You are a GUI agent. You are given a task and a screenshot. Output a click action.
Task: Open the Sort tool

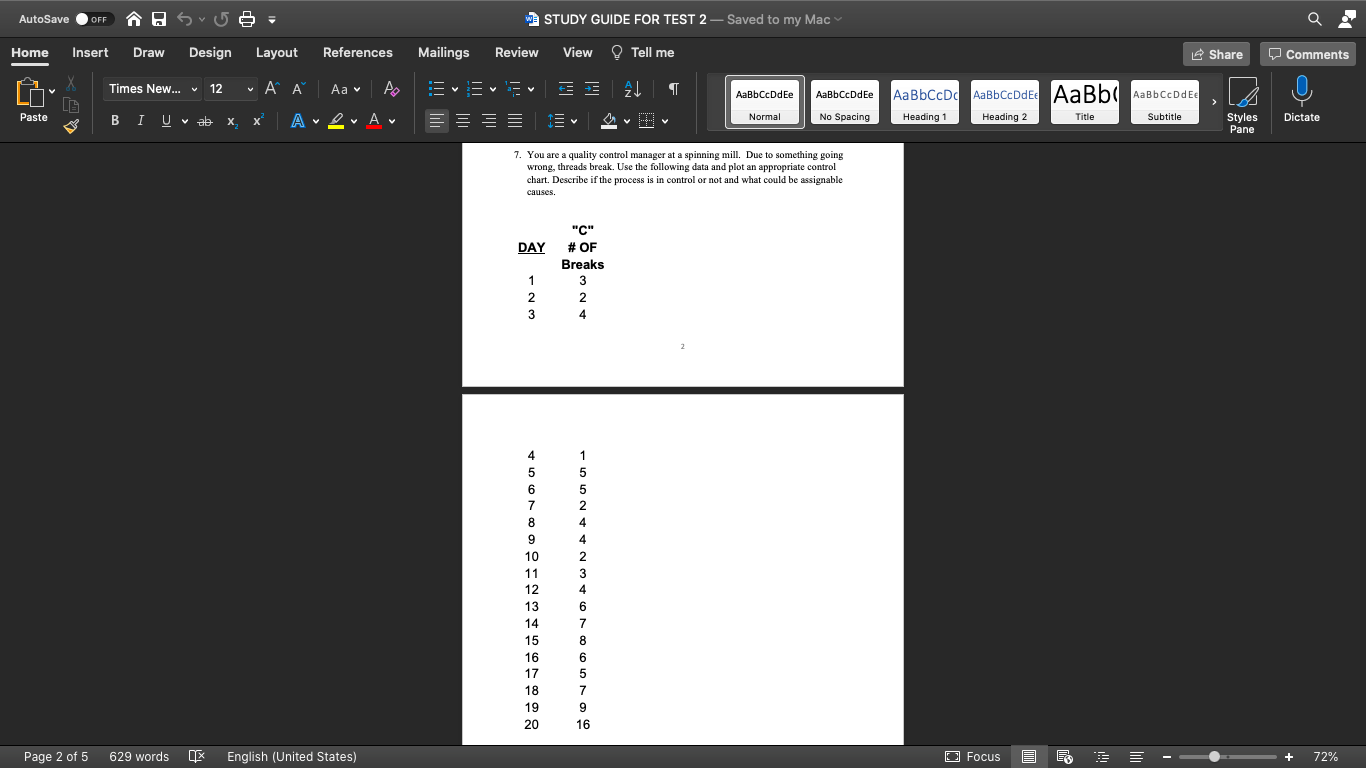(x=630, y=89)
